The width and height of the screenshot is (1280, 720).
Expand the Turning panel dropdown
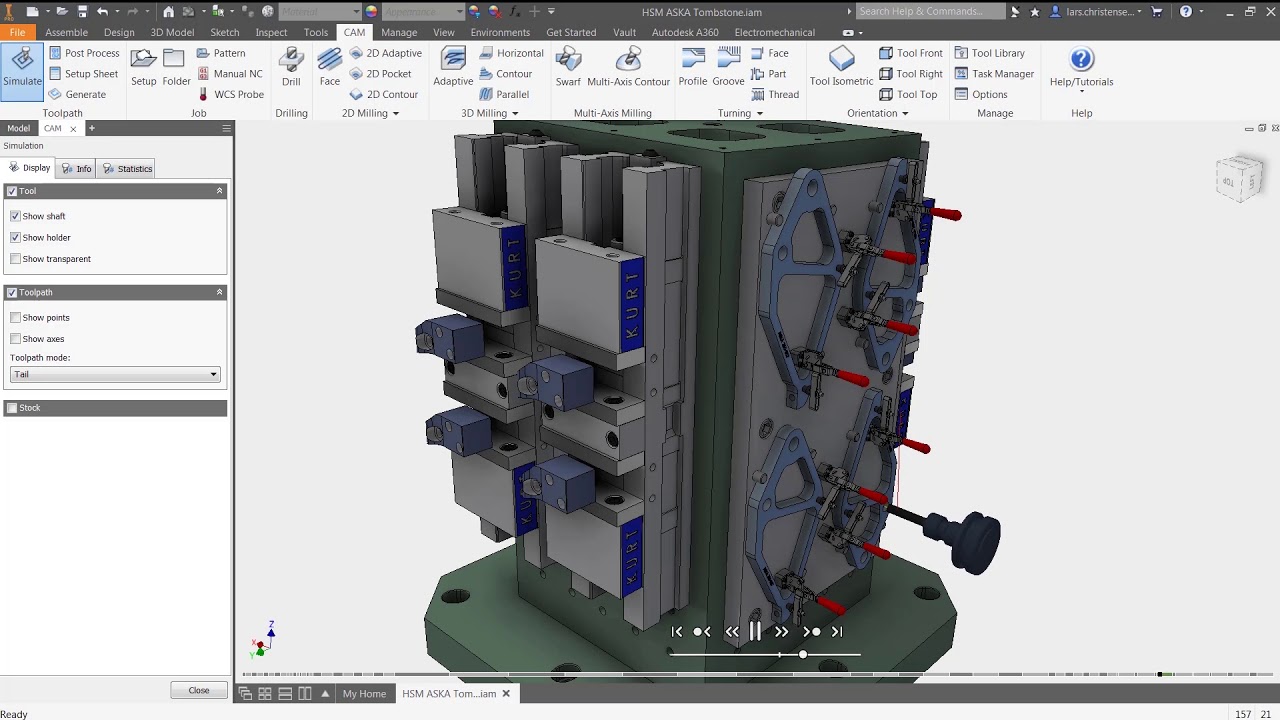pyautogui.click(x=759, y=114)
